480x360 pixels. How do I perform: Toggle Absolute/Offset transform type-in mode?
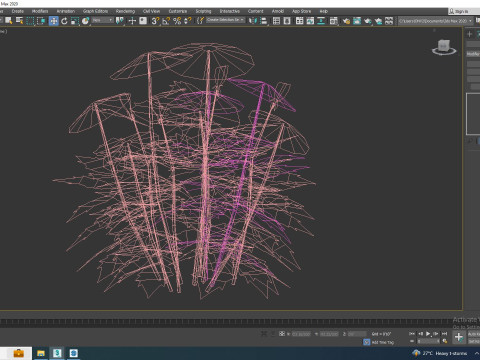282,334
